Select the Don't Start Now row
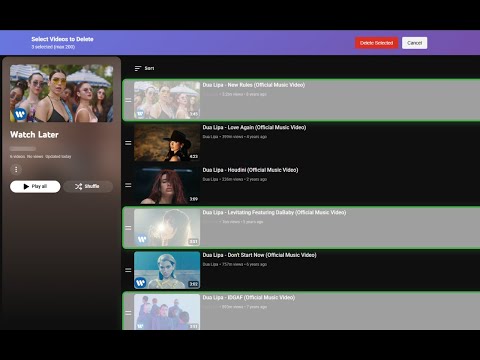Image resolution: width=480 pixels, height=360 pixels. [x=301, y=270]
